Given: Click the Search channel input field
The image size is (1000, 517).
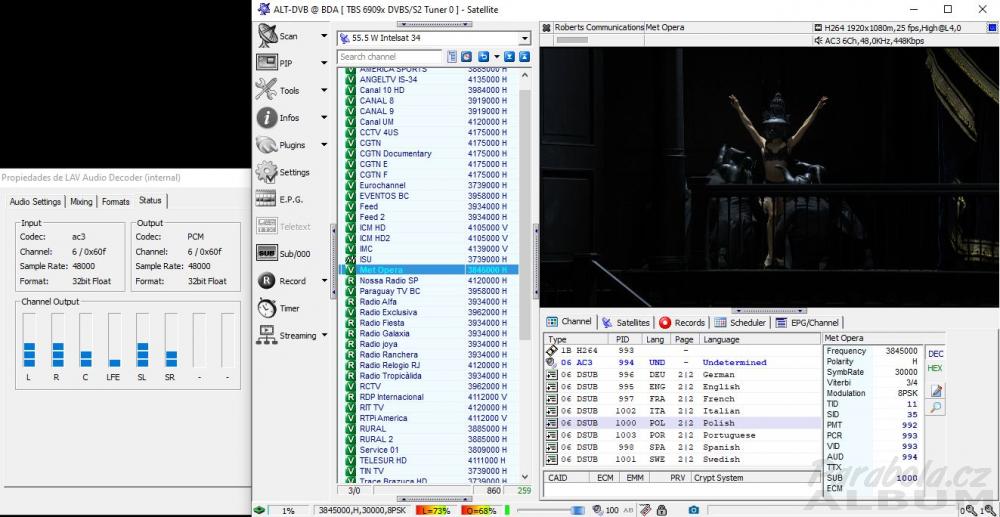Looking at the screenshot, I should pos(389,57).
